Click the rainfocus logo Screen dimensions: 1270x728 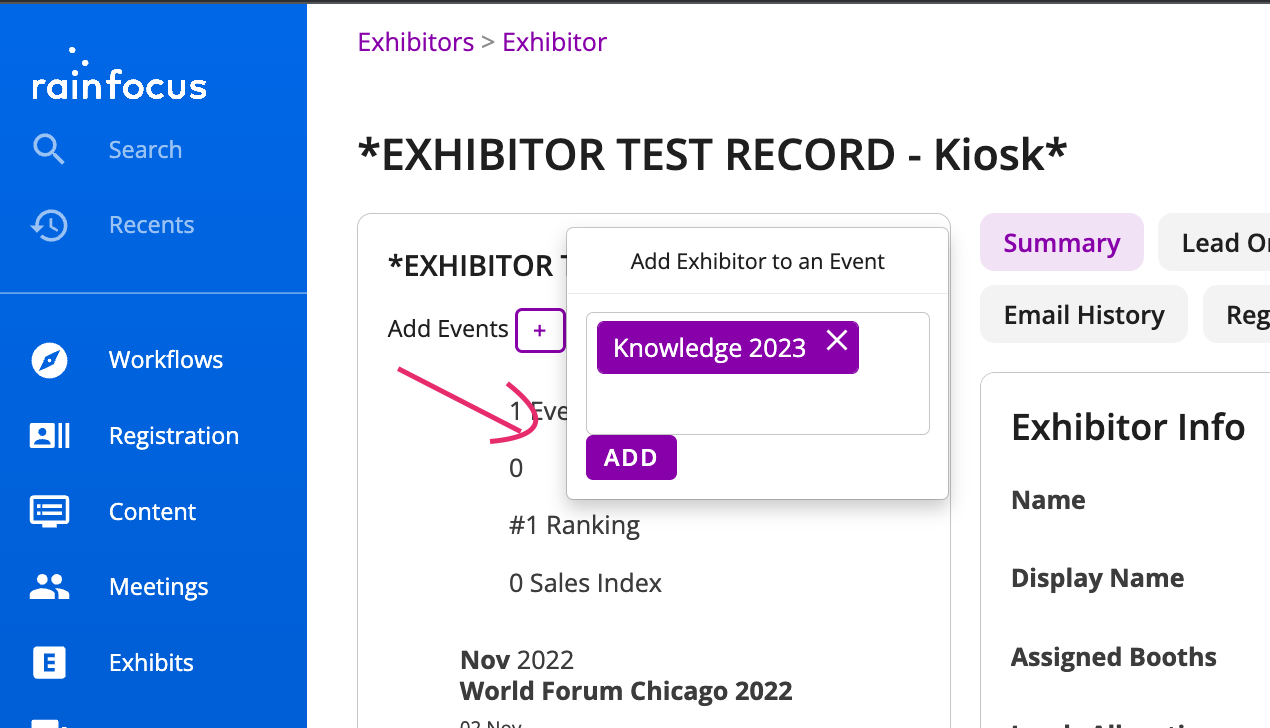119,78
